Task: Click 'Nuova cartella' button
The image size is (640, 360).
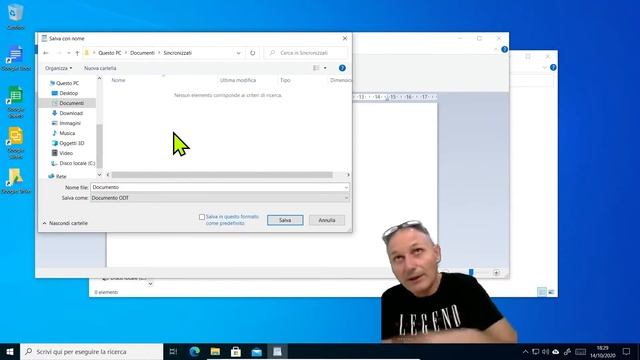Action: pos(100,68)
